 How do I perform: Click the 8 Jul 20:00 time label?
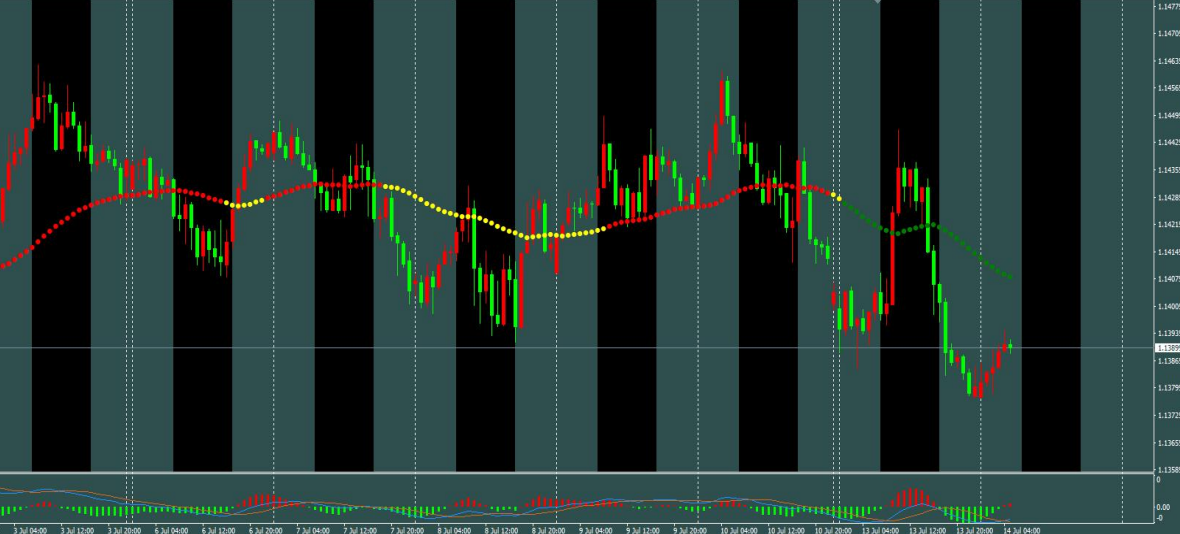549,530
